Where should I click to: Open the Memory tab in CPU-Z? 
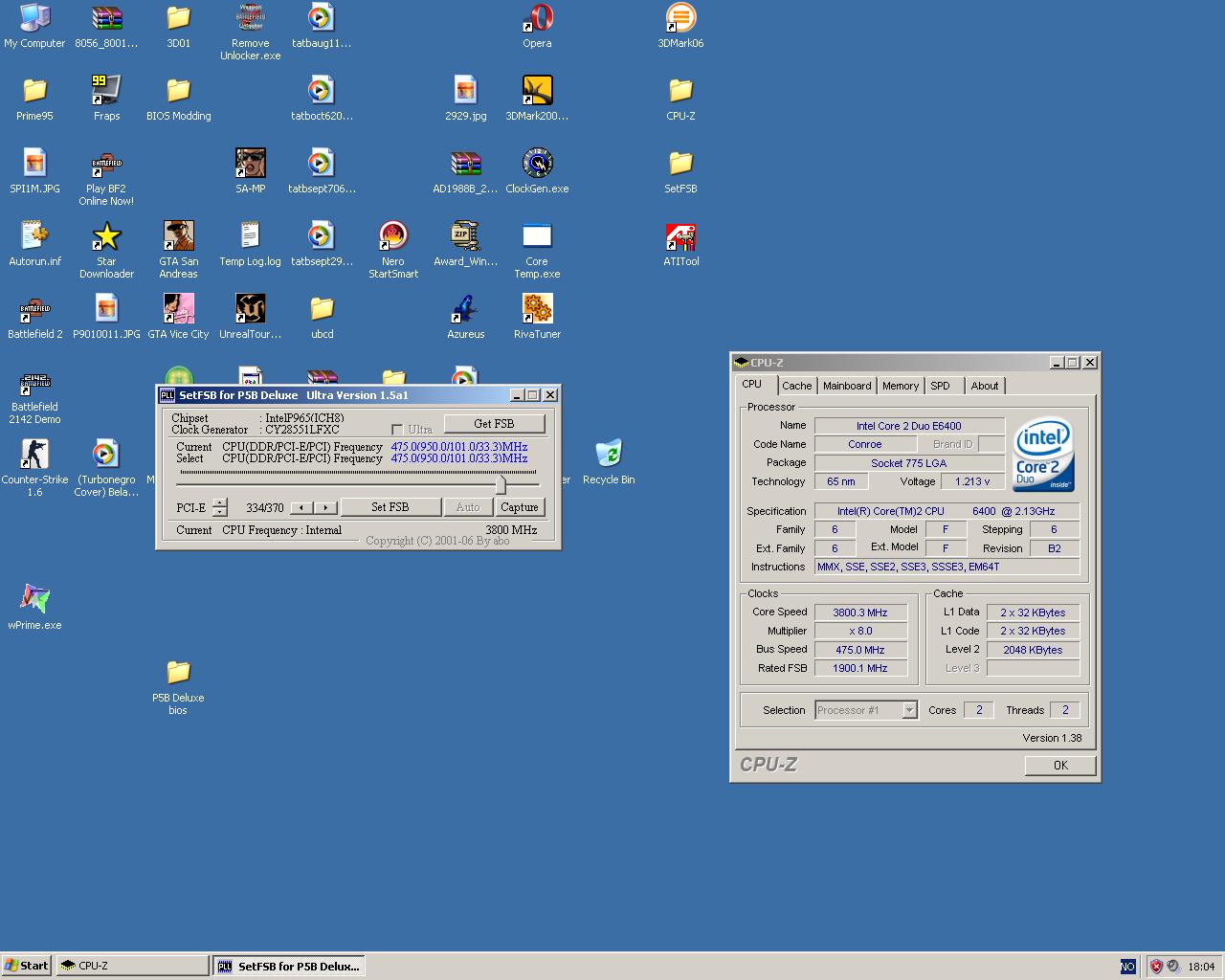(901, 386)
